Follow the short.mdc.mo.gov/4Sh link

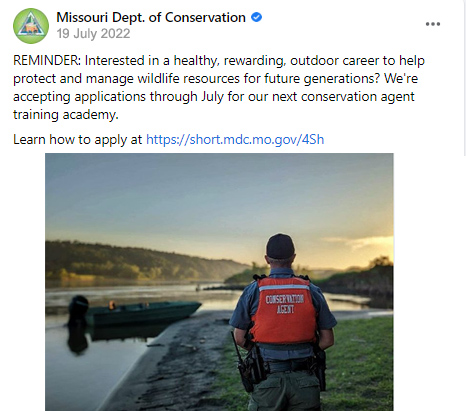point(235,139)
